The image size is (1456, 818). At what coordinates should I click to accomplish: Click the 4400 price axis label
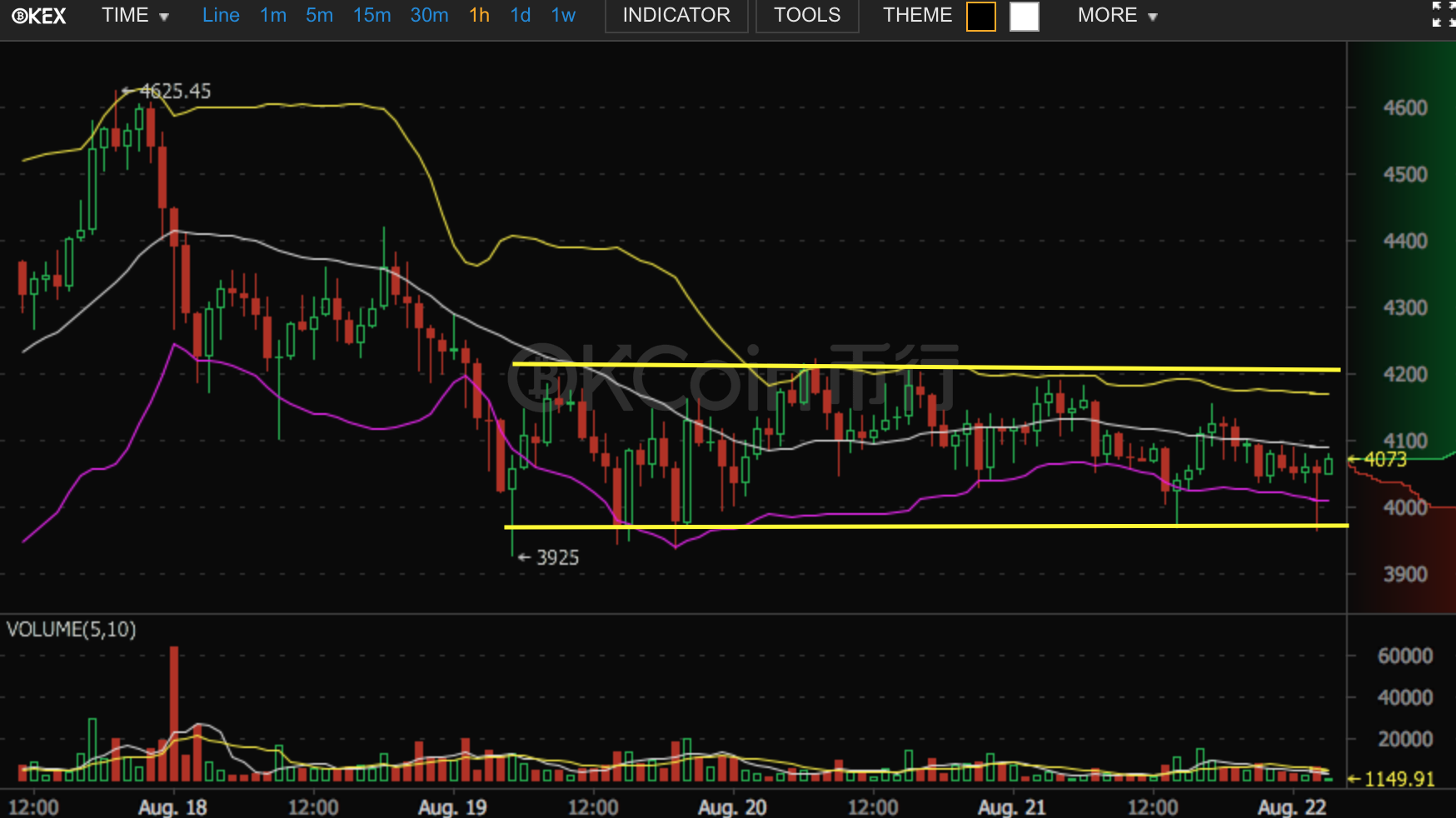click(1405, 241)
